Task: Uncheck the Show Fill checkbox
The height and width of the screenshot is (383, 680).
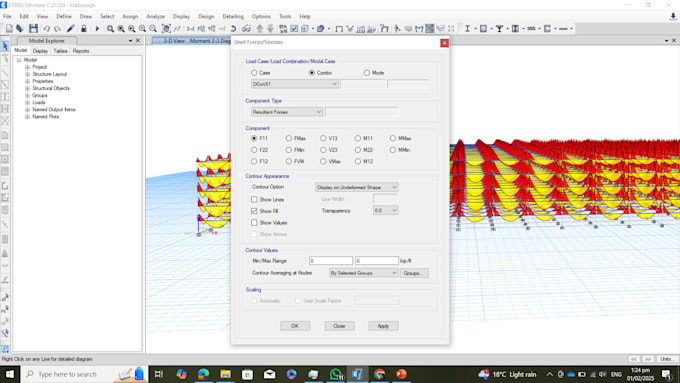Action: click(x=254, y=211)
